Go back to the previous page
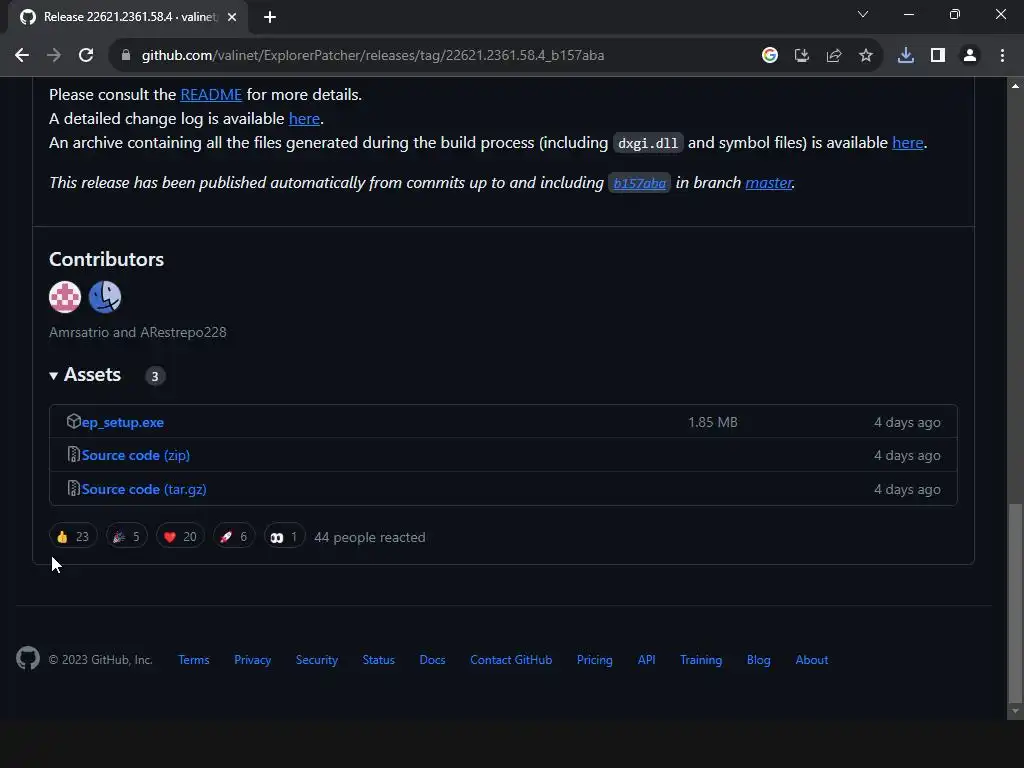The width and height of the screenshot is (1024, 768). click(22, 56)
